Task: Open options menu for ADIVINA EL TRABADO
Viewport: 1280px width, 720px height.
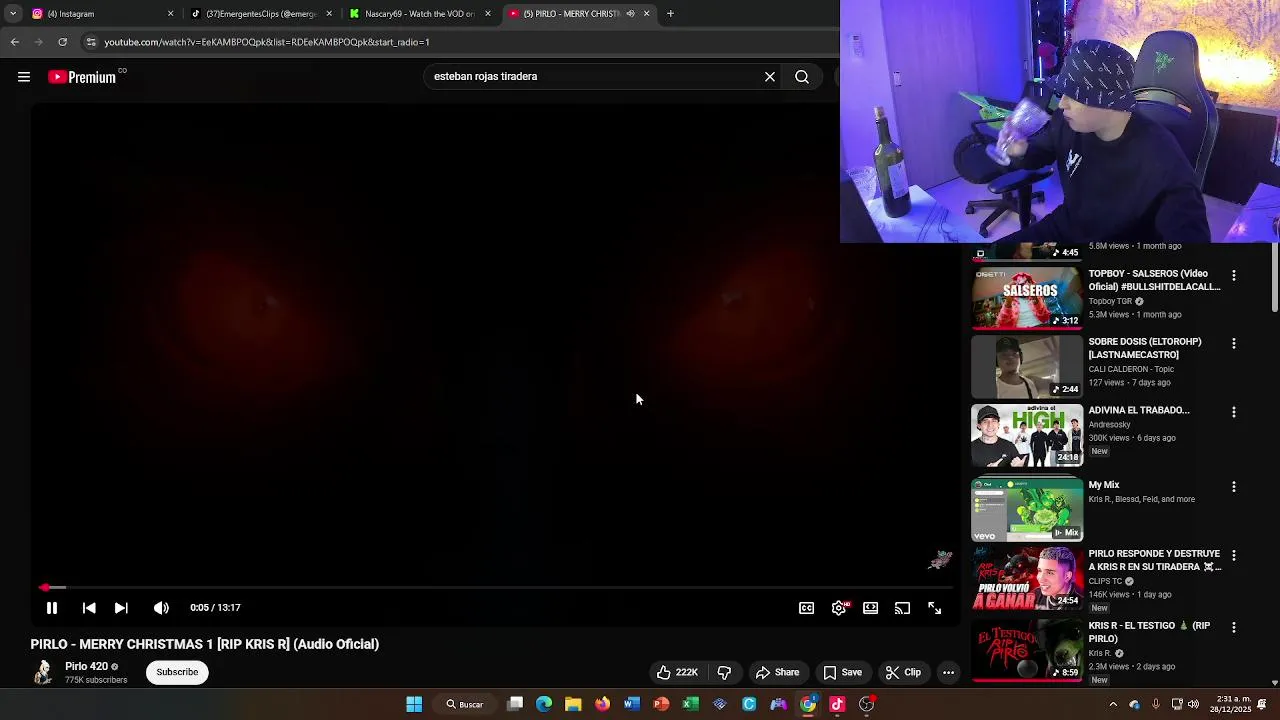Action: click(x=1233, y=412)
